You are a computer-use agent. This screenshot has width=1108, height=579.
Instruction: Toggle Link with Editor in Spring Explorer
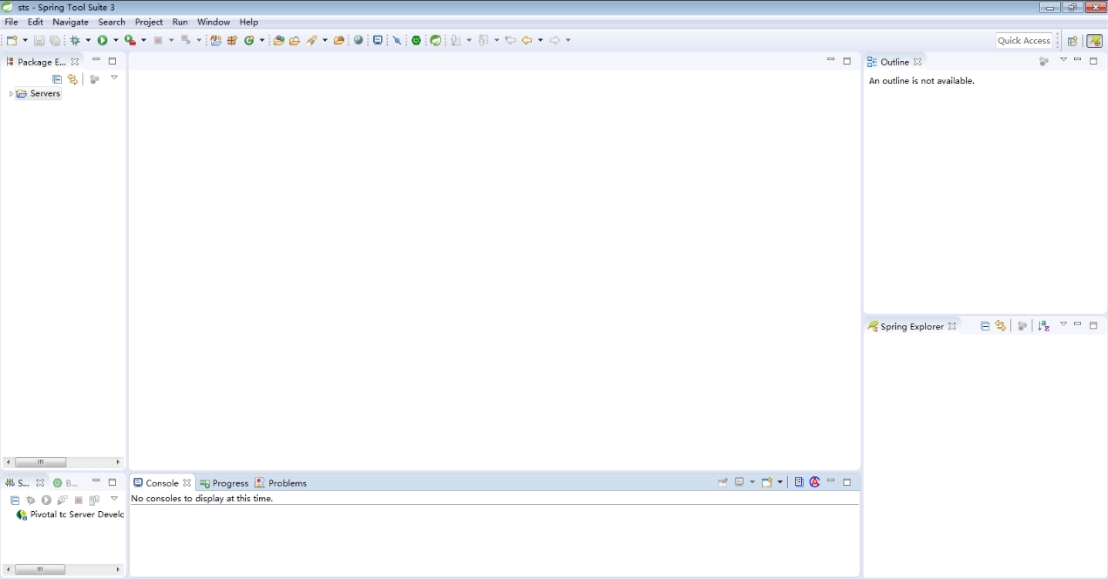click(x=1001, y=326)
